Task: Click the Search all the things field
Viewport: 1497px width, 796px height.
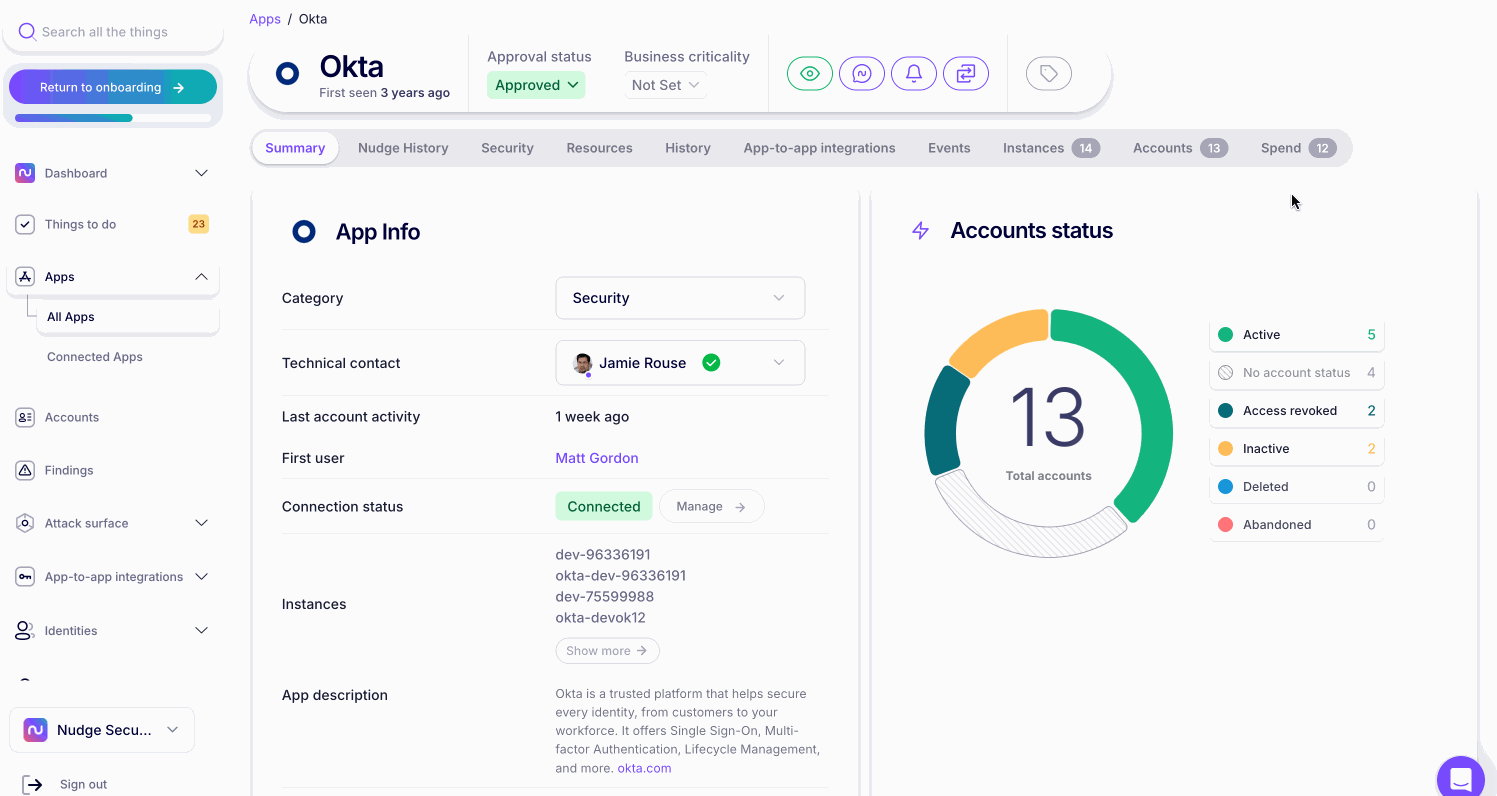Action: pyautogui.click(x=120, y=32)
